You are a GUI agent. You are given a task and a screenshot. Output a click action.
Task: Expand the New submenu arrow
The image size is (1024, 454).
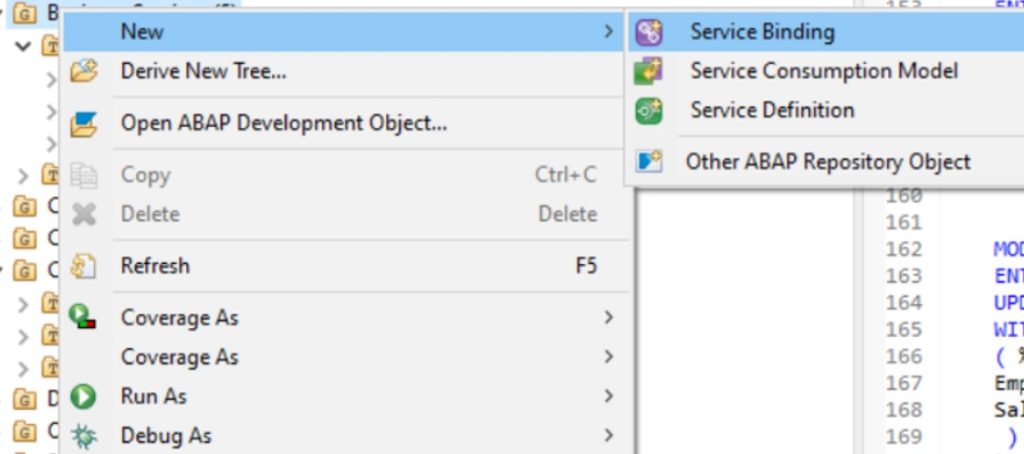608,32
